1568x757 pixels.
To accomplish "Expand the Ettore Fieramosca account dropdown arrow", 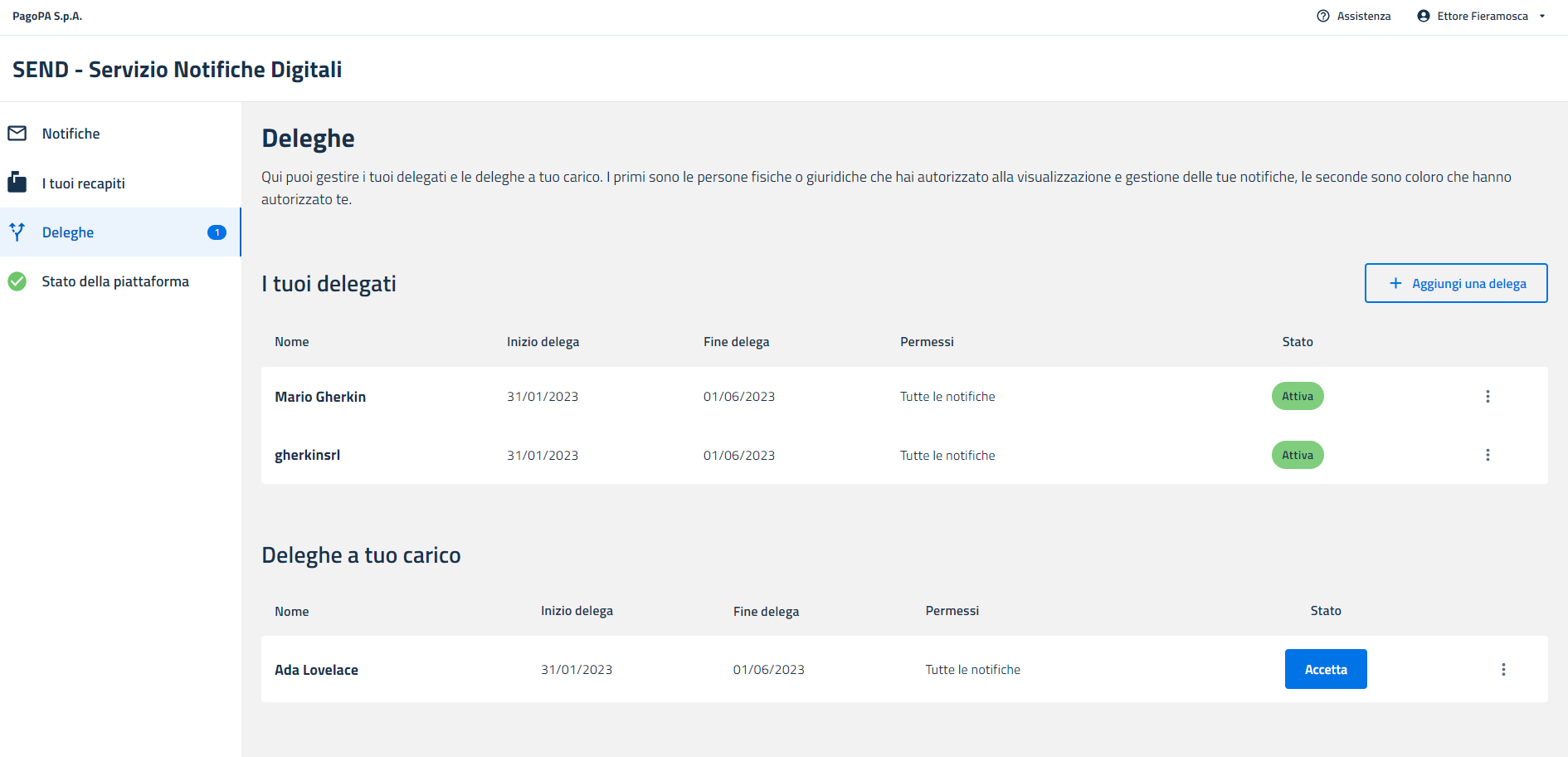I will (1542, 16).
